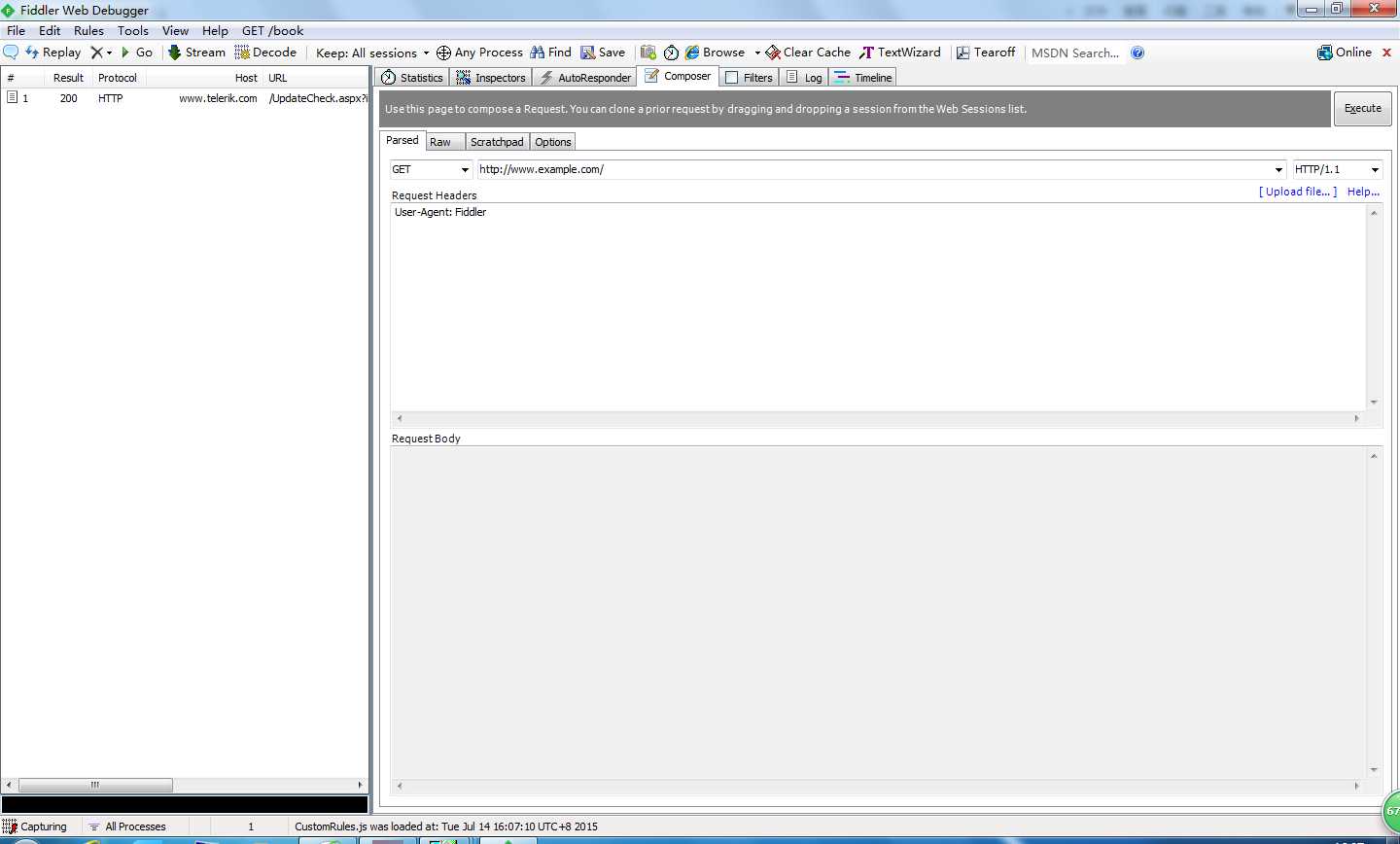
Task: Click the Remove sessions X icon
Action: pos(96,53)
